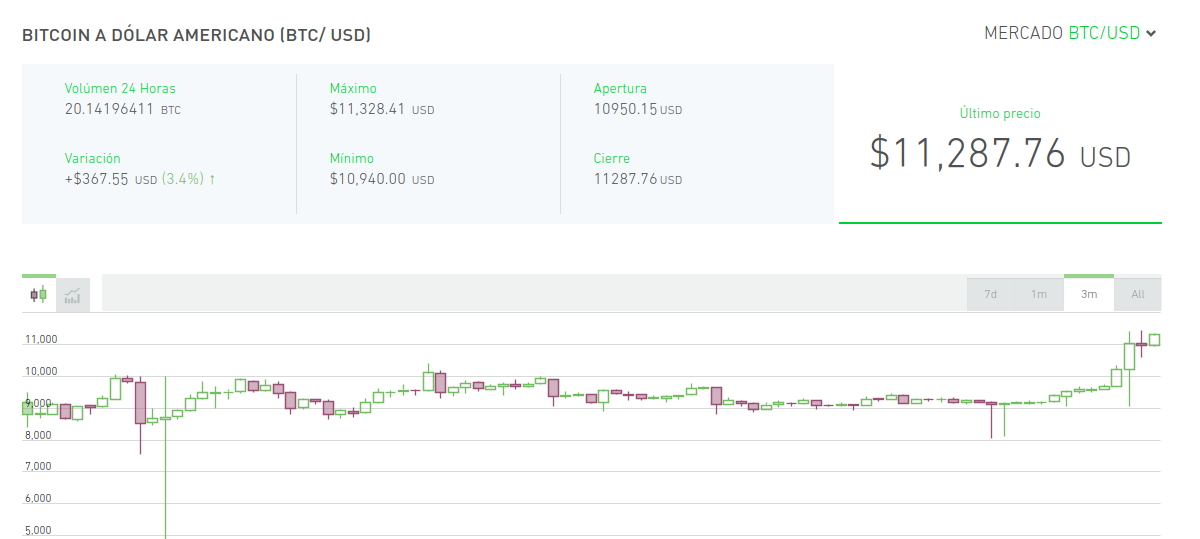
Task: Select the 7d time range tab
Action: point(990,294)
